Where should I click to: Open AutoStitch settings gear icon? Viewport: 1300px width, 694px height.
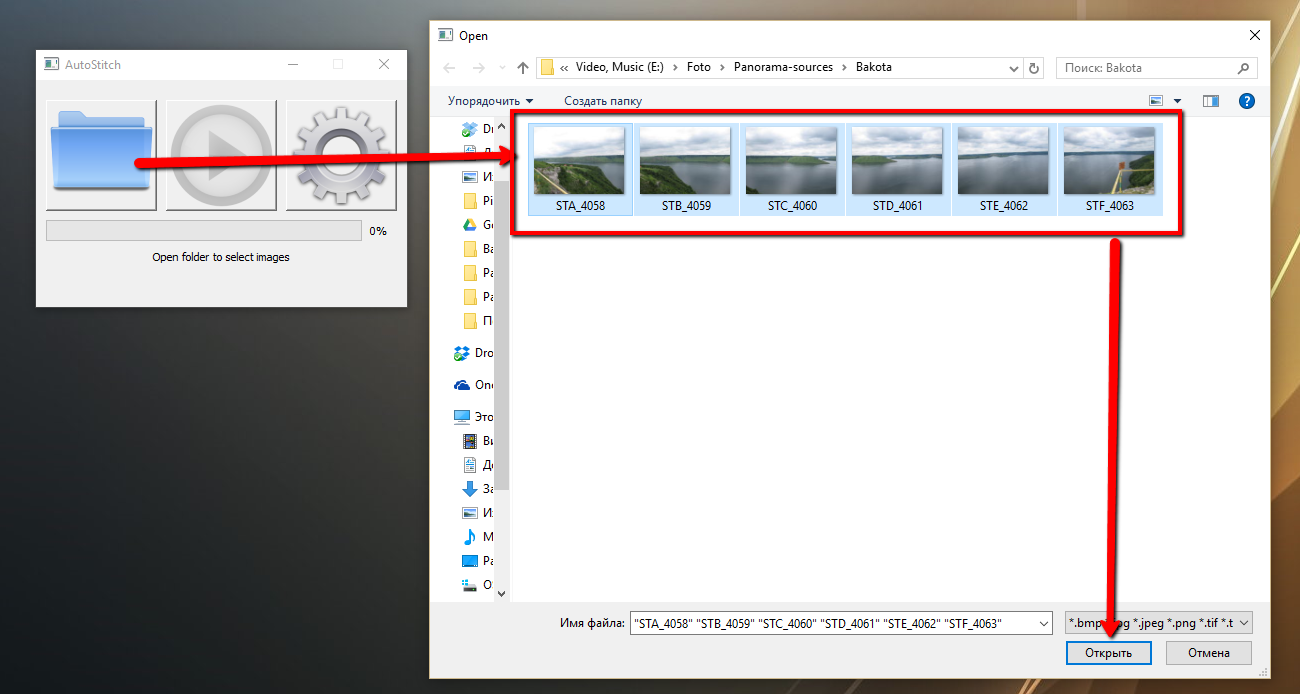[341, 155]
